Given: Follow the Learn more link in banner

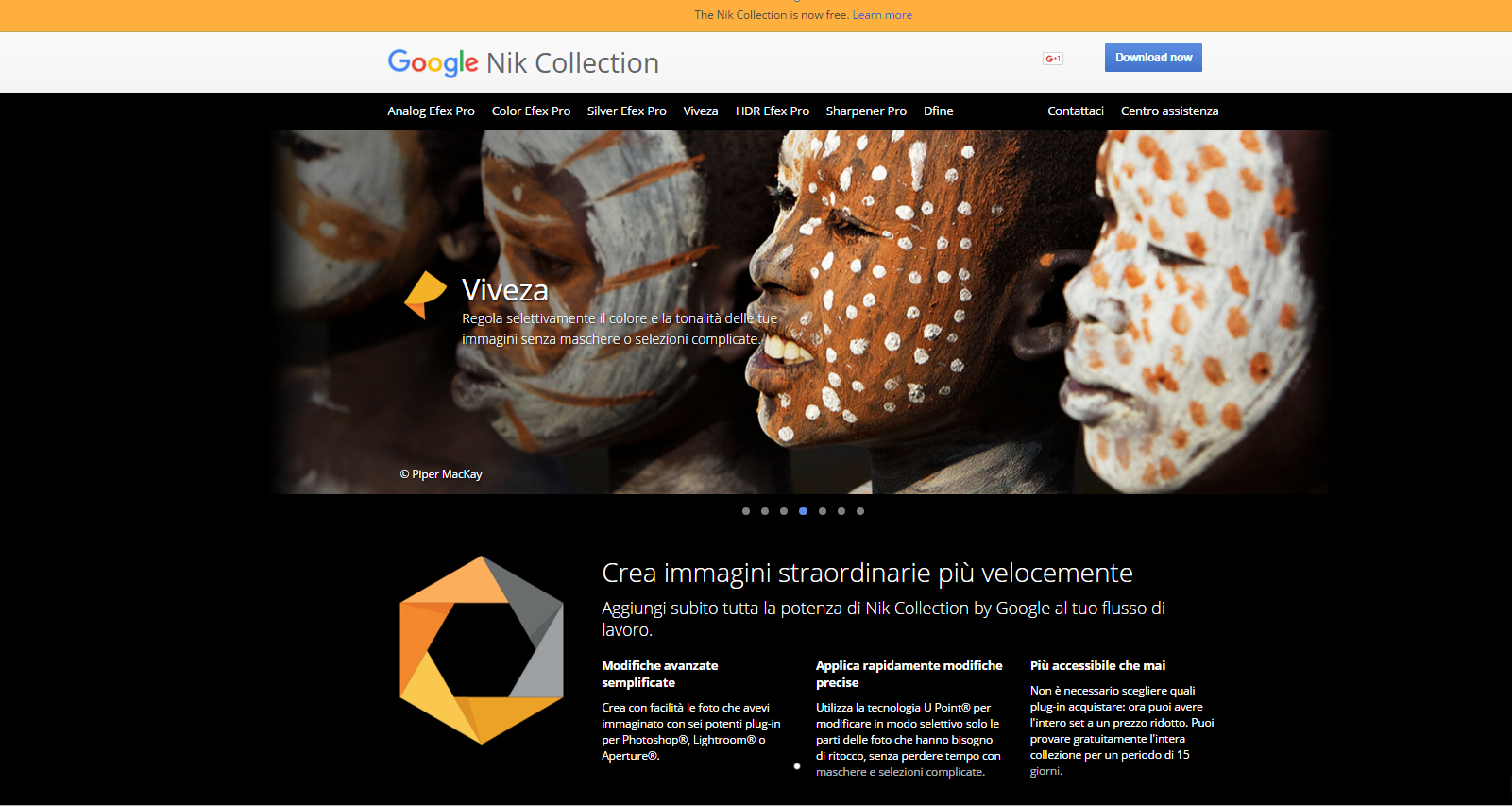Looking at the screenshot, I should point(882,15).
